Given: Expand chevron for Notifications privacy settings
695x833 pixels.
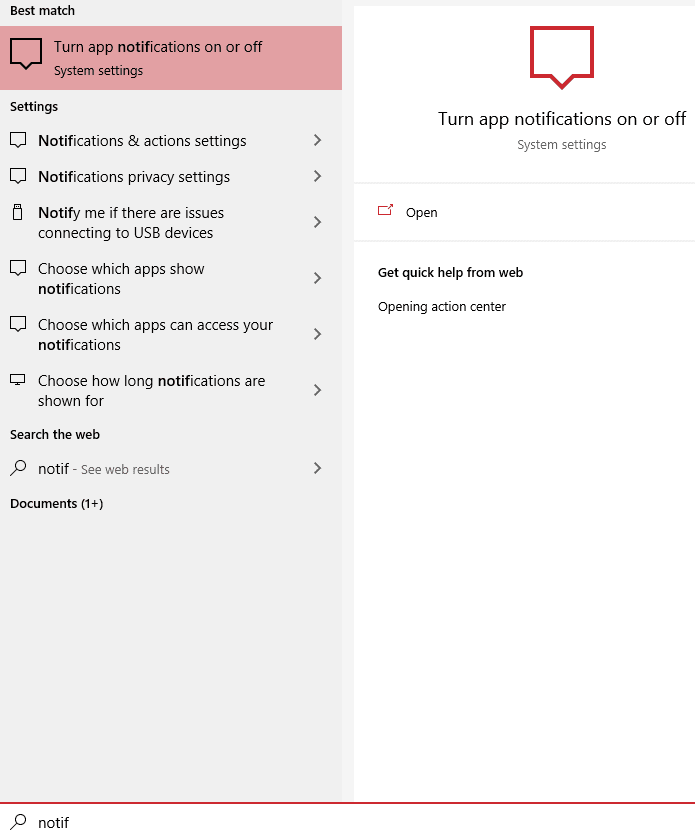Looking at the screenshot, I should tap(317, 176).
